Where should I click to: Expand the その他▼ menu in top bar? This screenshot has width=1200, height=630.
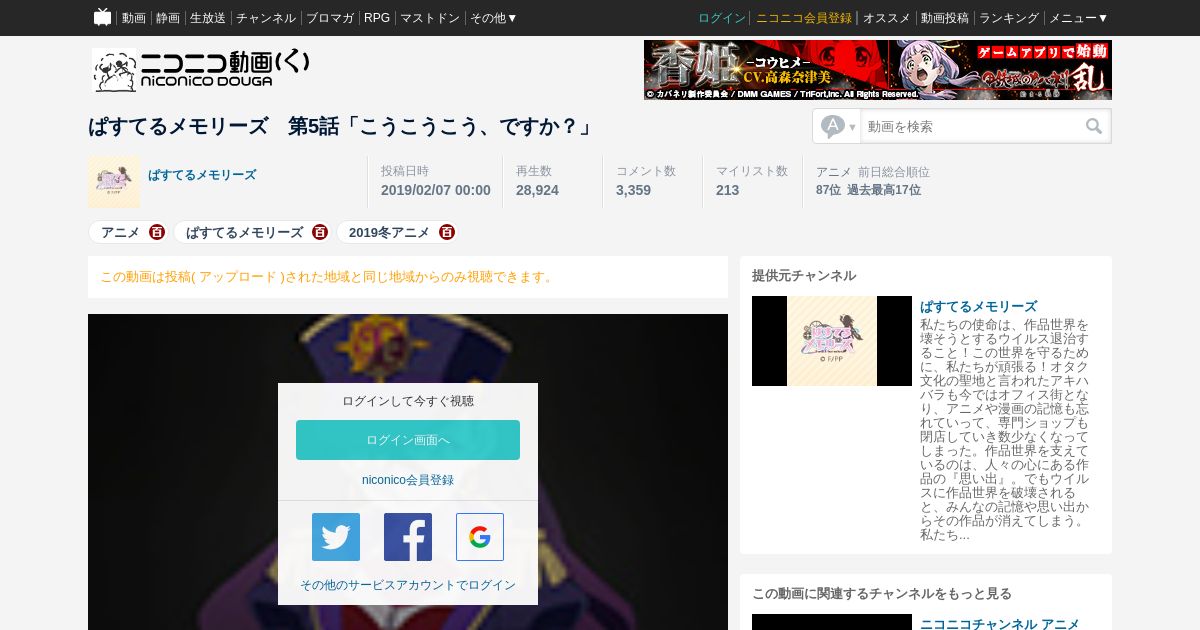[494, 18]
